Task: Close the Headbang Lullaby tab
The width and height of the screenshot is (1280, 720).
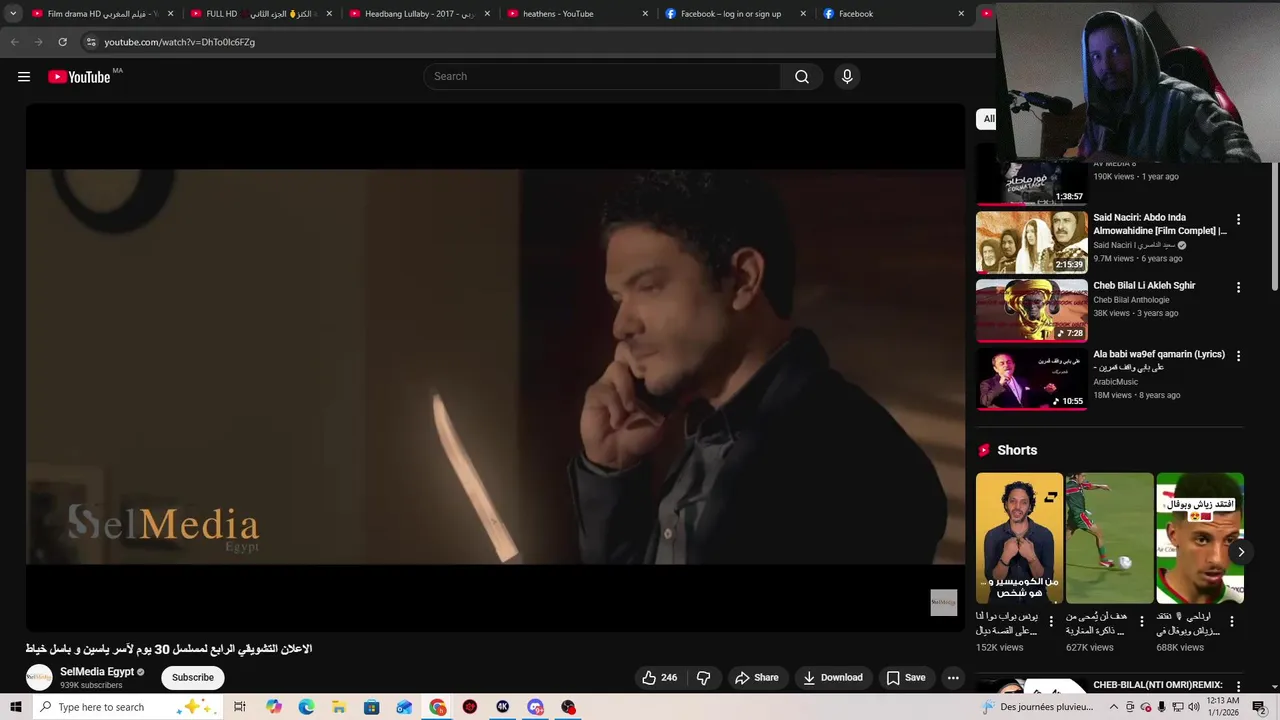Action: point(487,14)
